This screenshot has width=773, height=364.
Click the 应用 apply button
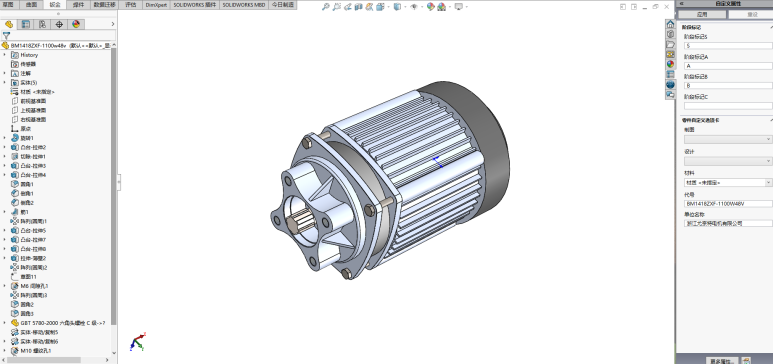(703, 15)
